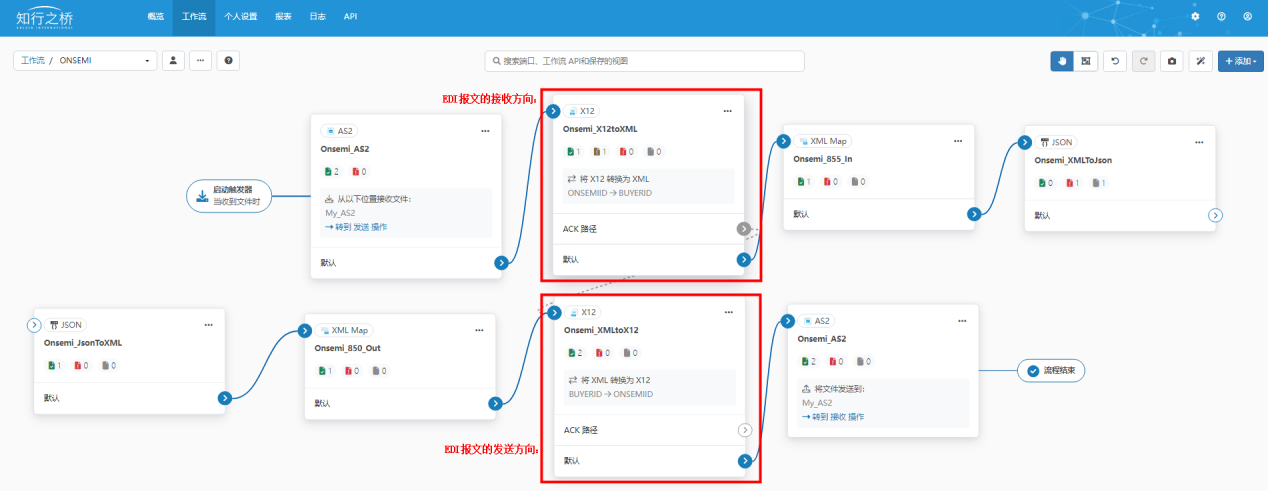Open the settings gear in header
This screenshot has height=491, width=1268.
coord(1195,17)
